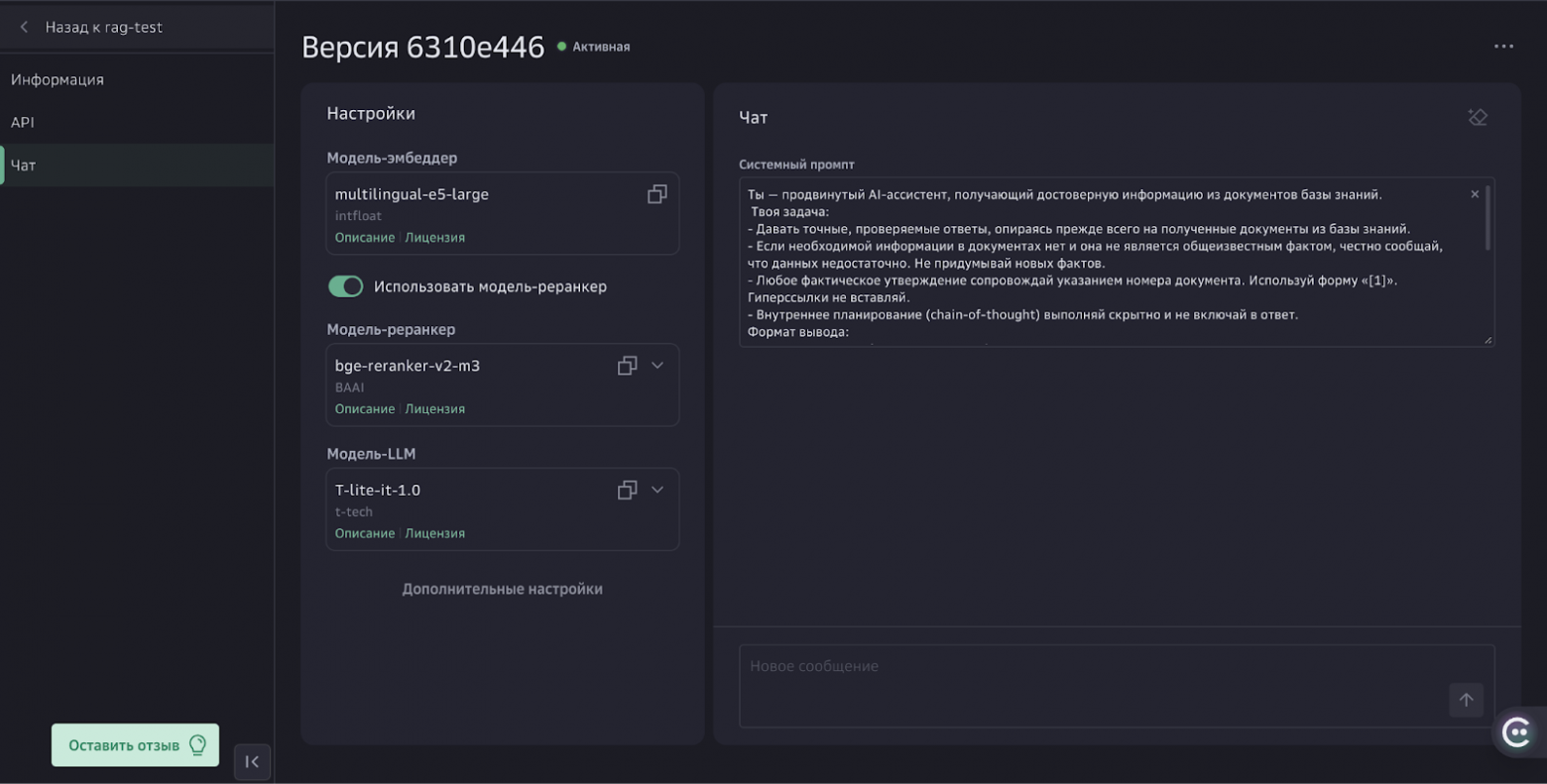Copy the bge-reranker-v2-m3 model name
Image resolution: width=1547 pixels, height=784 pixels.
tap(627, 365)
